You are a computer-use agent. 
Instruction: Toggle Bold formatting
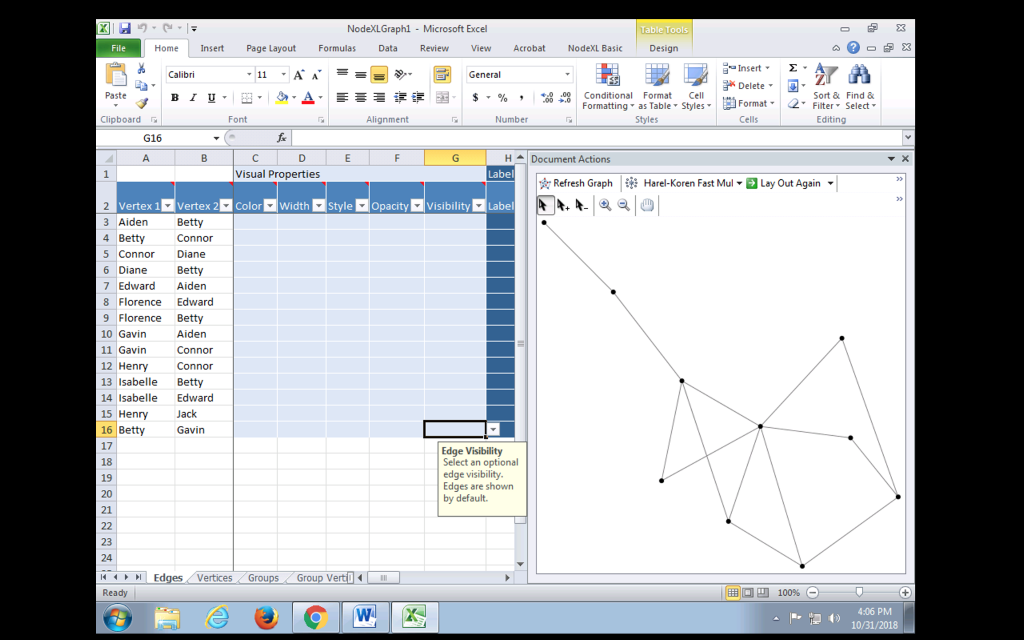click(174, 97)
